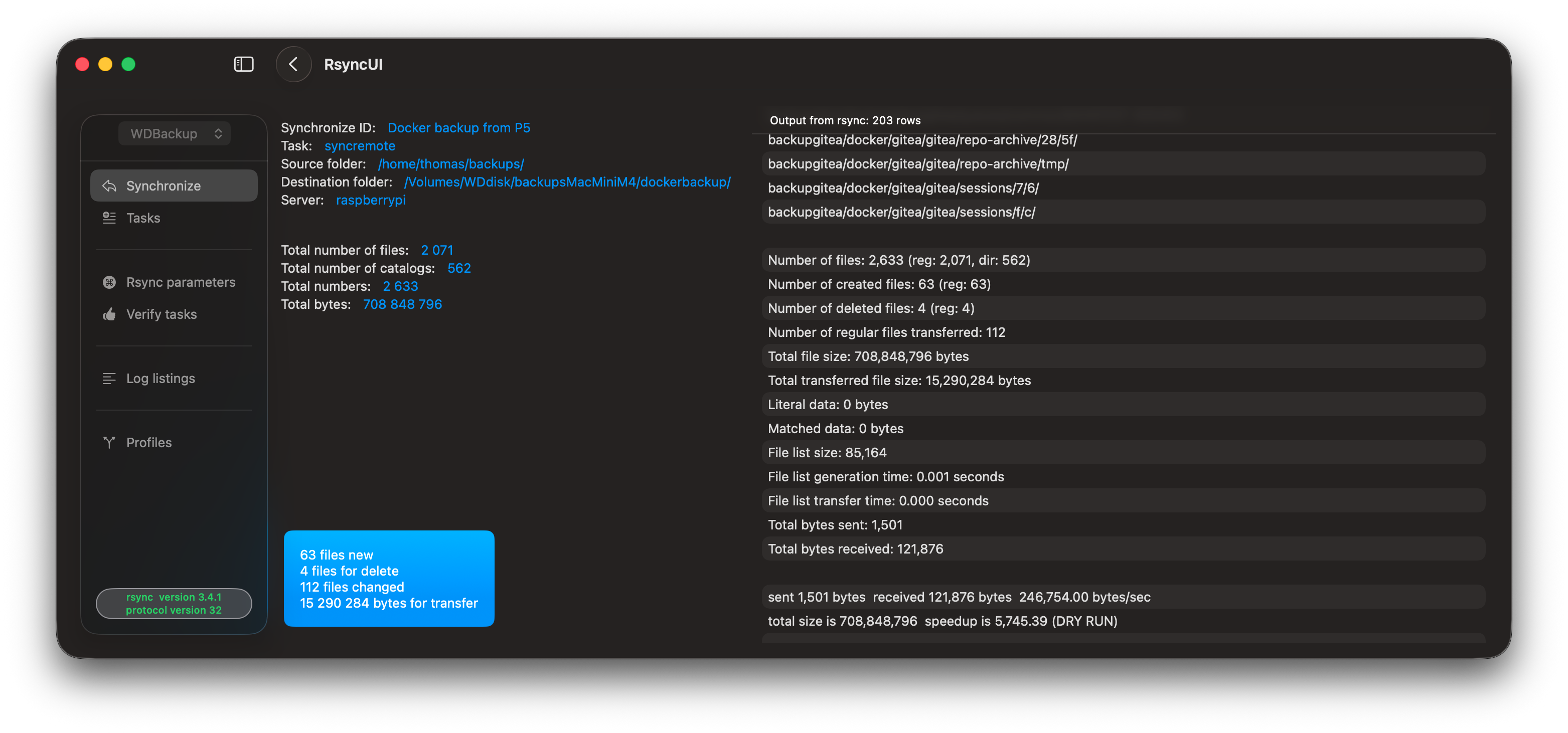Open Verify tasks in the sidebar

tap(174, 314)
